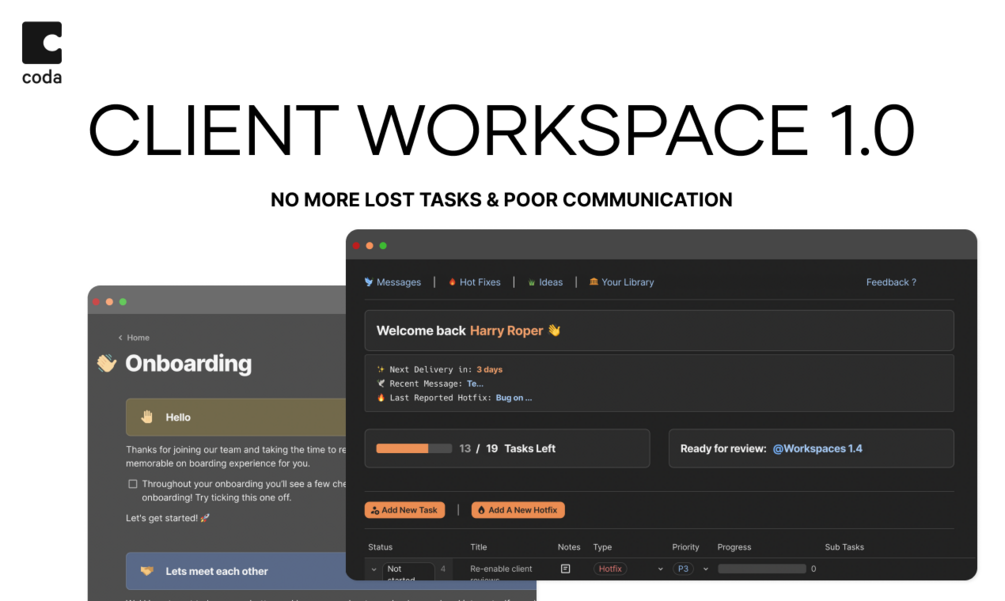1005x601 pixels.
Task: Open notes icon in Re-enable client row
Action: 565,569
